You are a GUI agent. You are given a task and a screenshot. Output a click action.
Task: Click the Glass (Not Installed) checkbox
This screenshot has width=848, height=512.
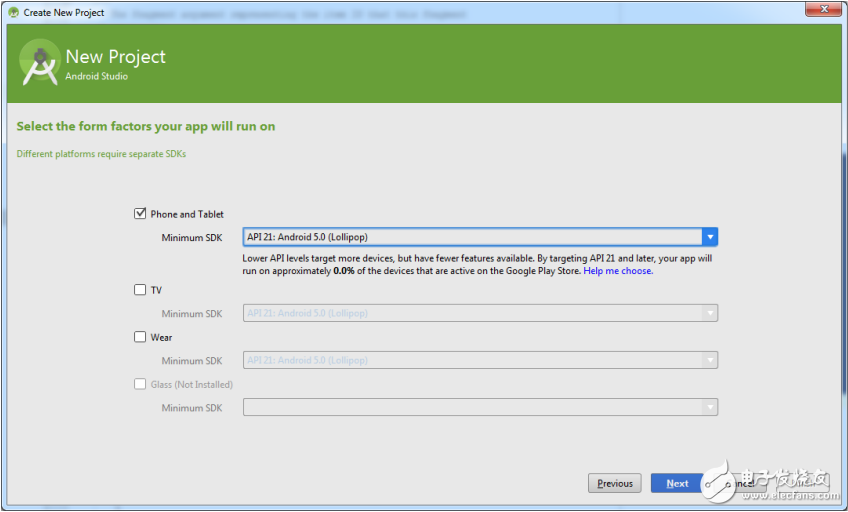pos(140,384)
